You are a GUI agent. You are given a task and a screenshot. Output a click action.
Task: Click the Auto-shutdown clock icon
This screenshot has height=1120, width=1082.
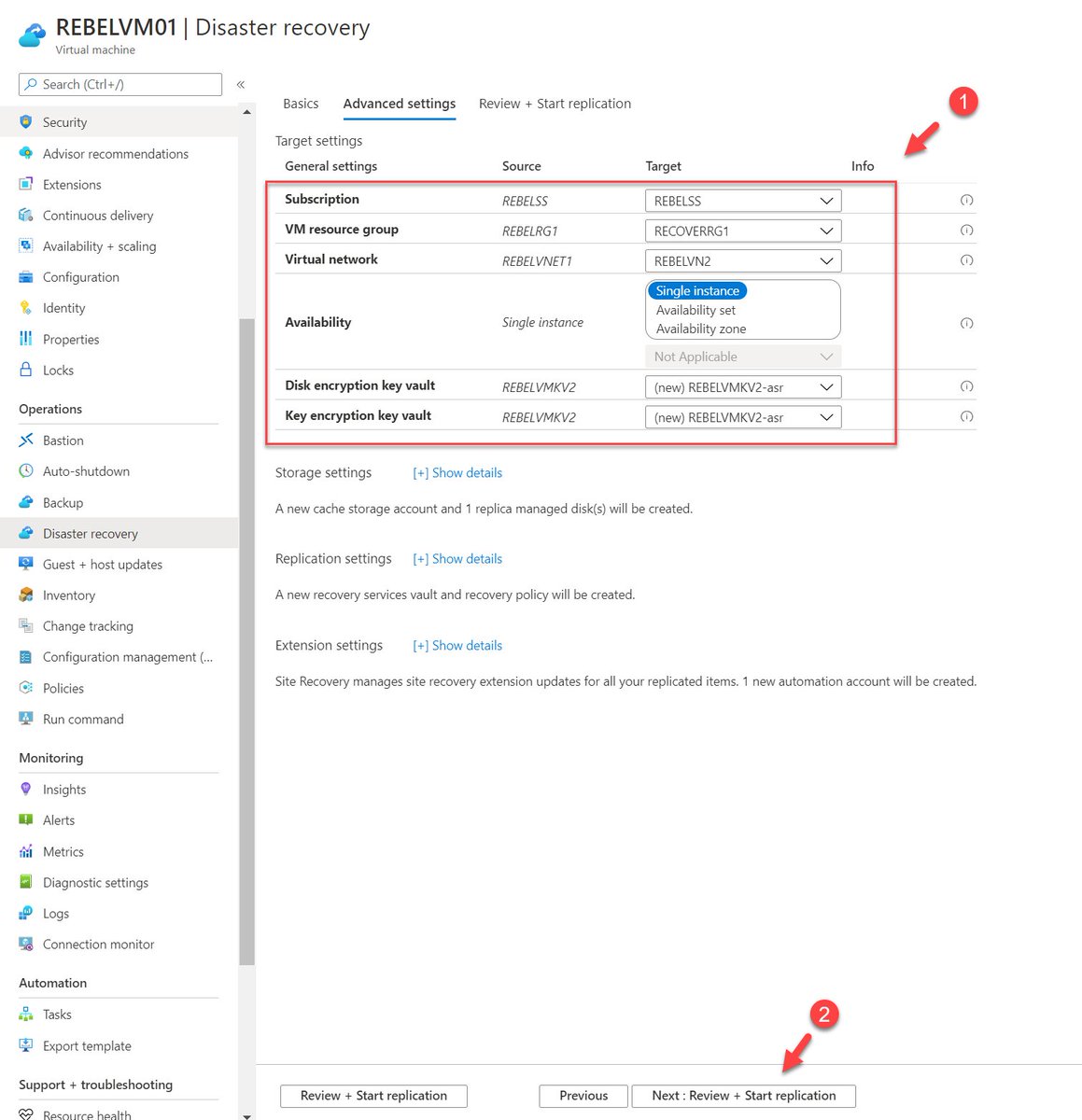tap(26, 470)
